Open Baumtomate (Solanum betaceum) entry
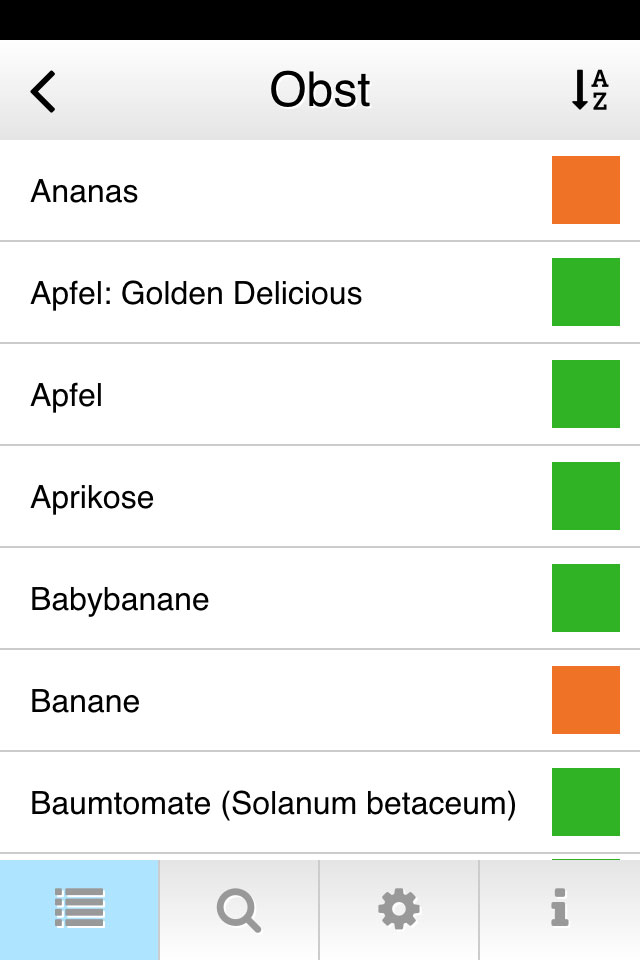The image size is (640, 960). coord(320,803)
